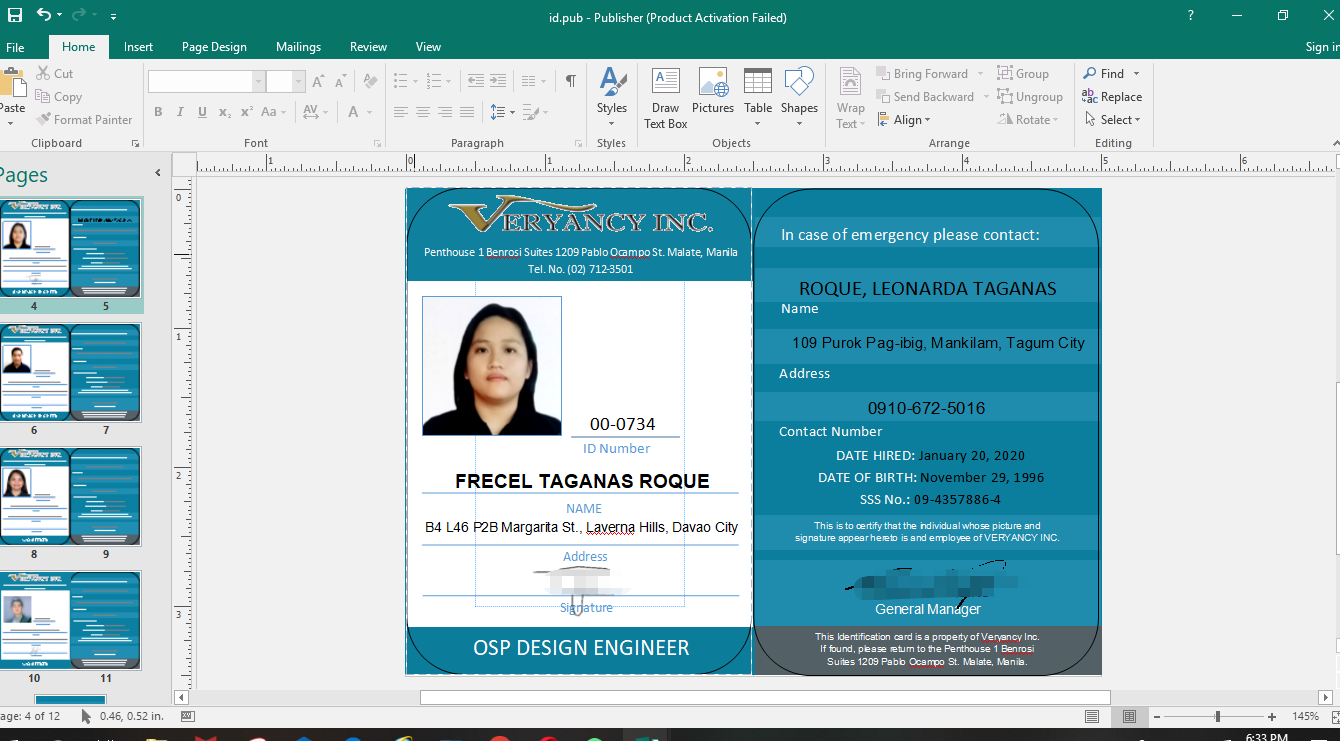Insert Pictures from Objects group
Viewport: 1340px width, 741px height.
(x=713, y=91)
